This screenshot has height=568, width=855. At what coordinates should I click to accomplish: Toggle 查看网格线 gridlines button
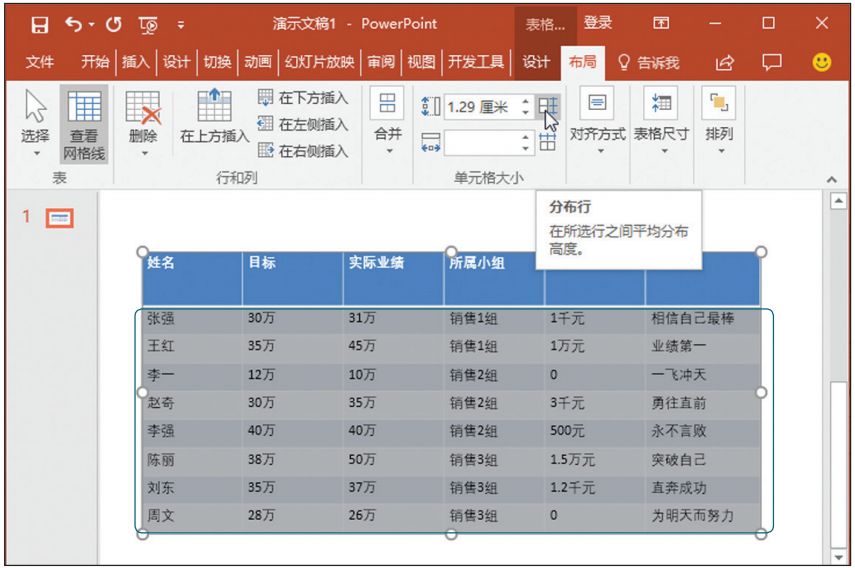(84, 124)
